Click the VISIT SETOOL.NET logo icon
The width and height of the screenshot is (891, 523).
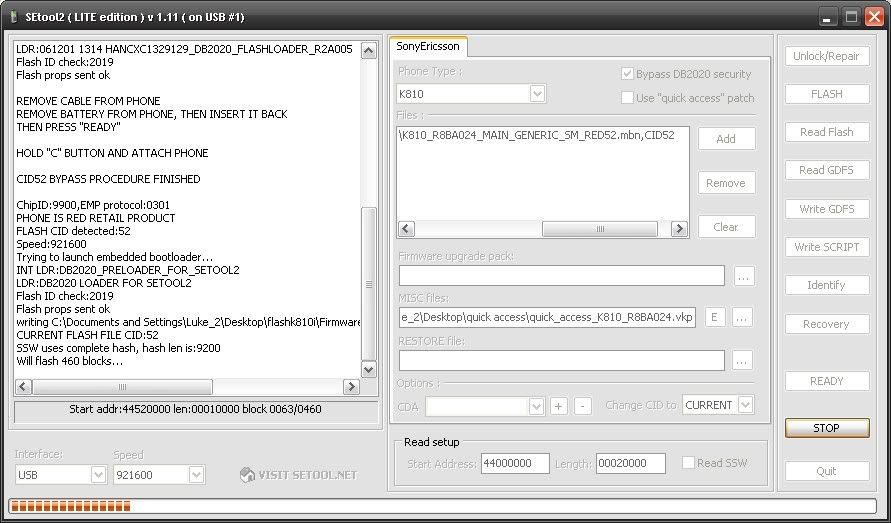[x=247, y=475]
